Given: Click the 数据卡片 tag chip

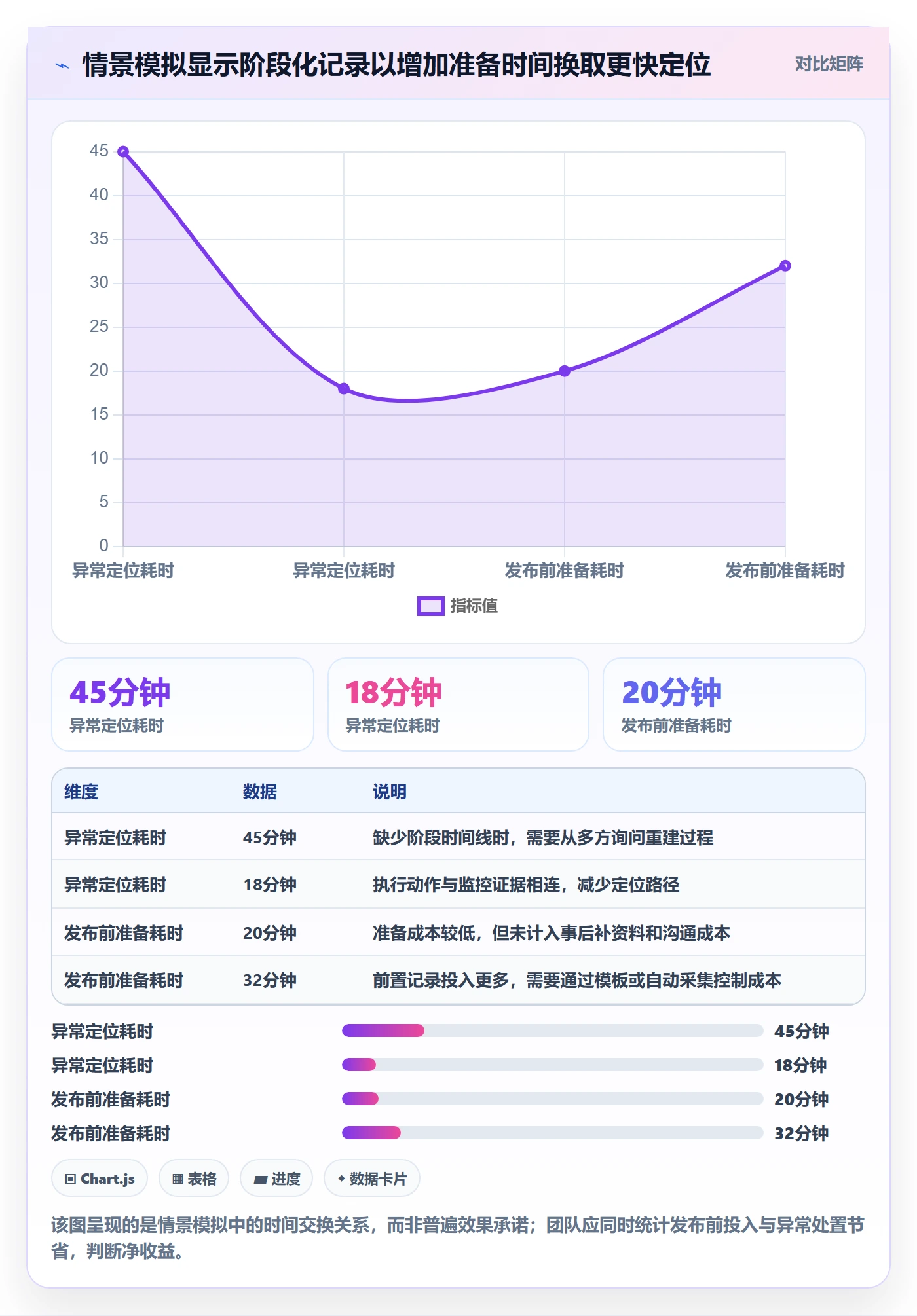Looking at the screenshot, I should point(372,1179).
